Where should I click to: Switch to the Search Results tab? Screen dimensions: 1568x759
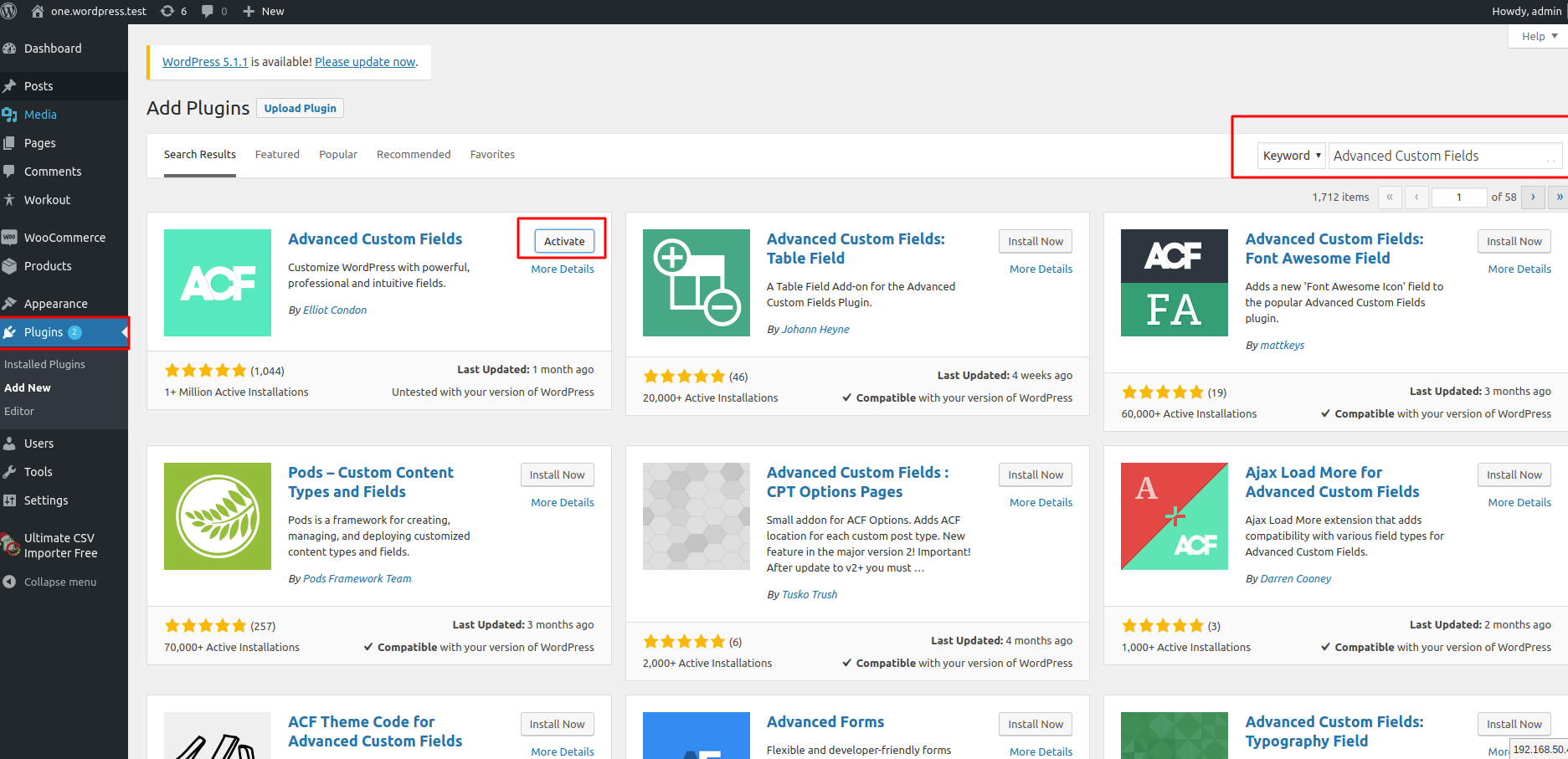(x=200, y=155)
